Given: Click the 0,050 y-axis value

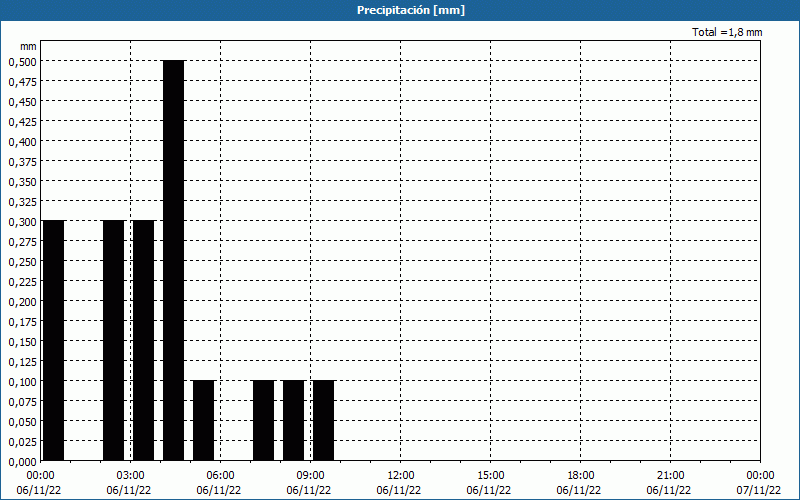Looking at the screenshot, I should 22,422.
